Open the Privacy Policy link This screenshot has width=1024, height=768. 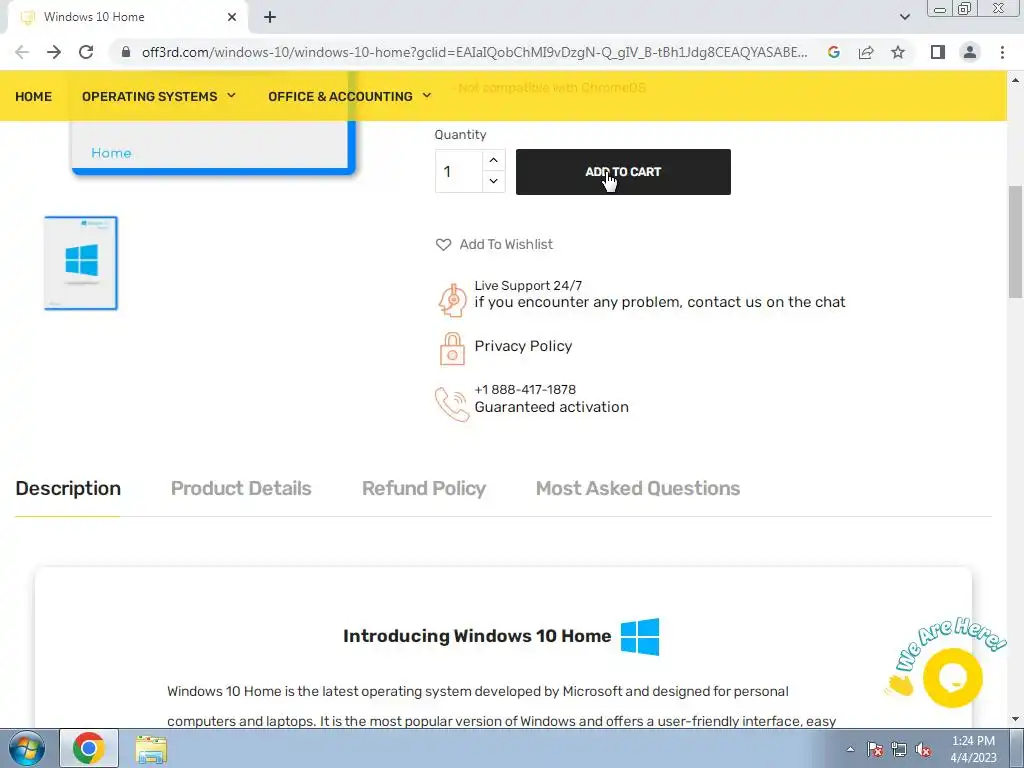click(x=523, y=346)
